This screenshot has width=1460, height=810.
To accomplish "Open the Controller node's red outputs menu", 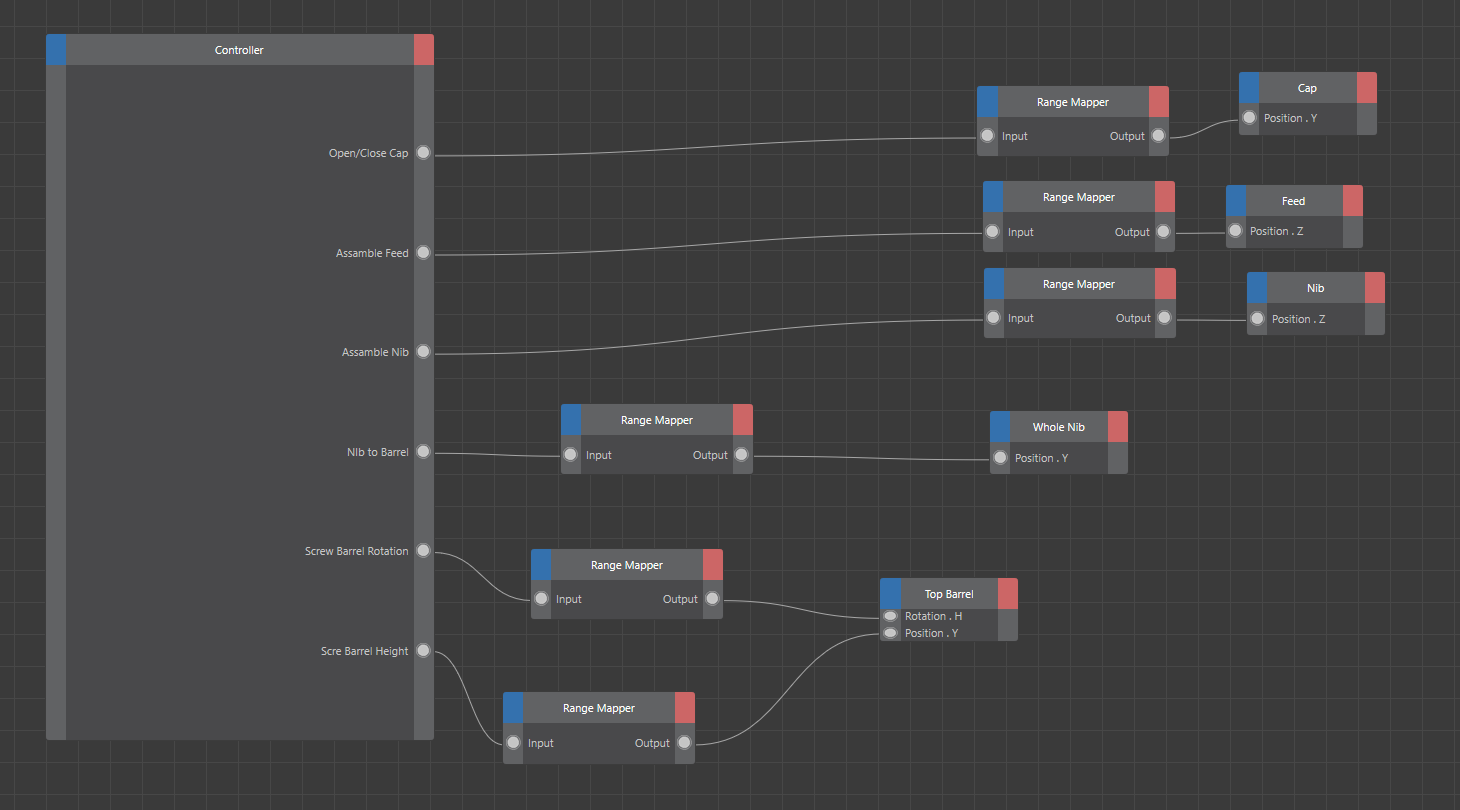I will tap(424, 50).
